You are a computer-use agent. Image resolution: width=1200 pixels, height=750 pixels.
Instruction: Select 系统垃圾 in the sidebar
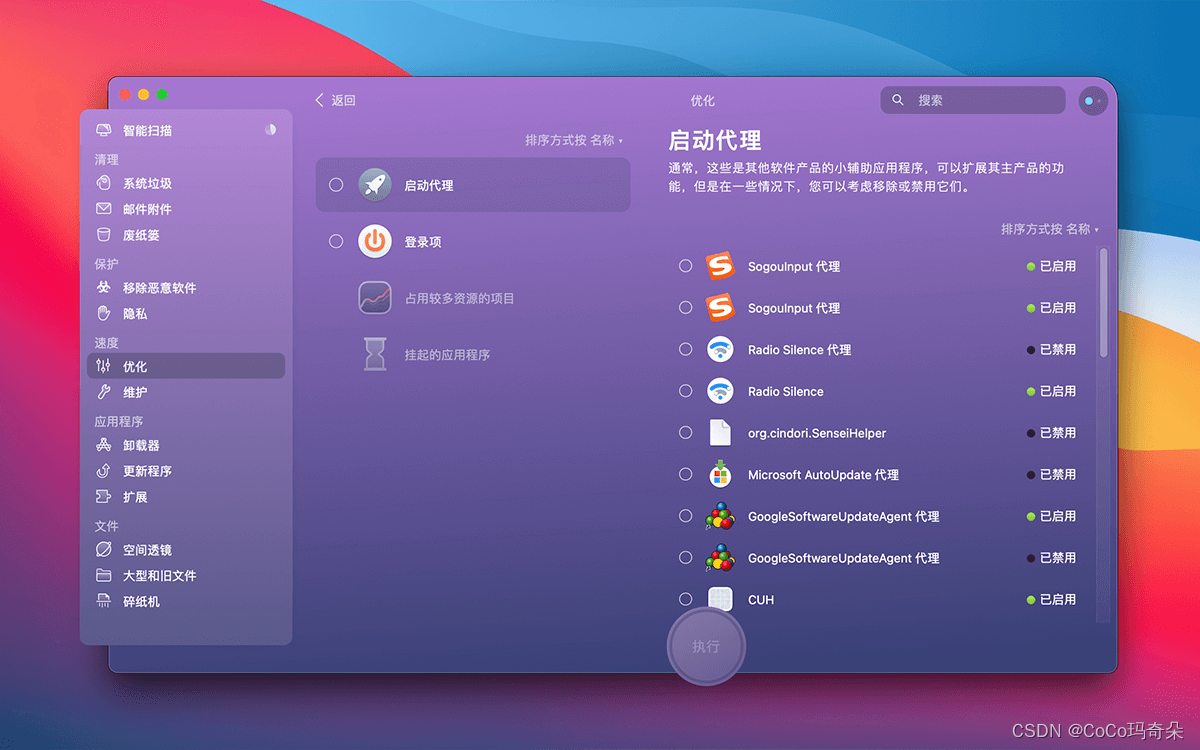click(x=185, y=183)
